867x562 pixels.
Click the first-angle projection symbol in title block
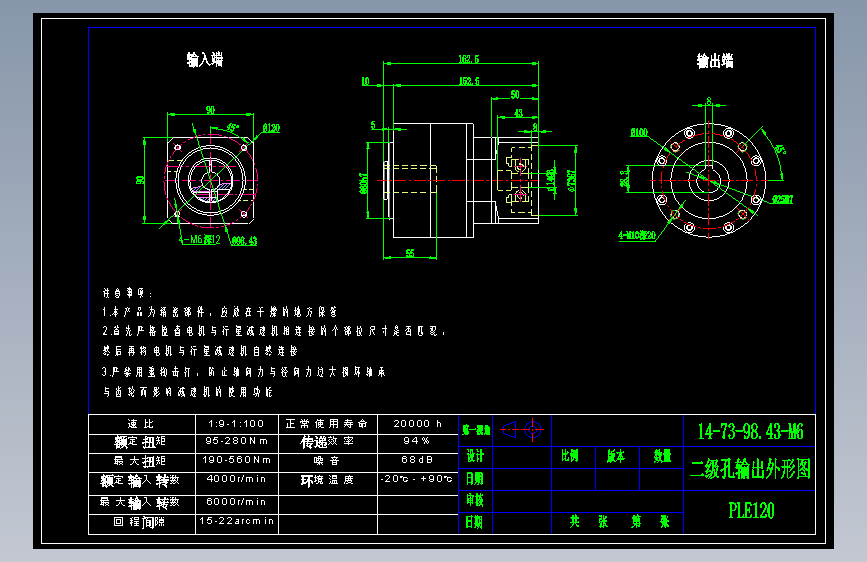(522, 430)
